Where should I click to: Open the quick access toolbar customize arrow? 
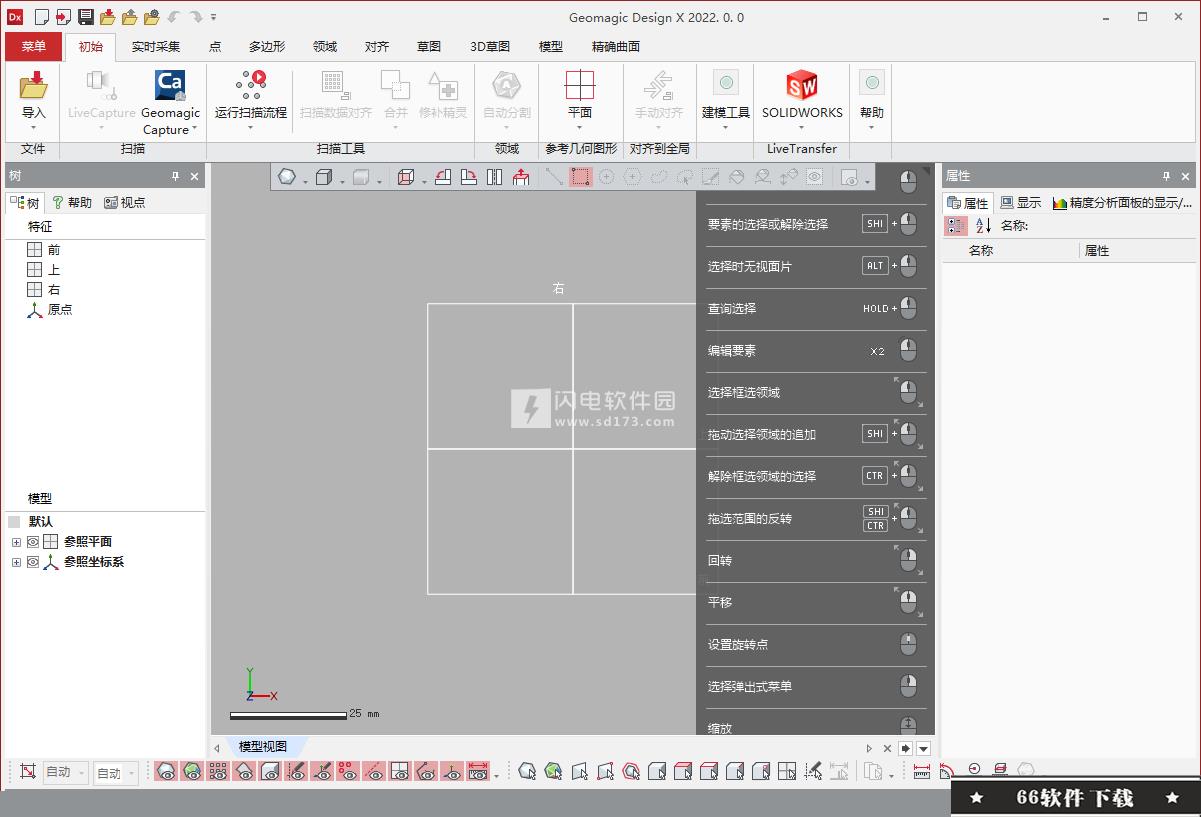[214, 17]
